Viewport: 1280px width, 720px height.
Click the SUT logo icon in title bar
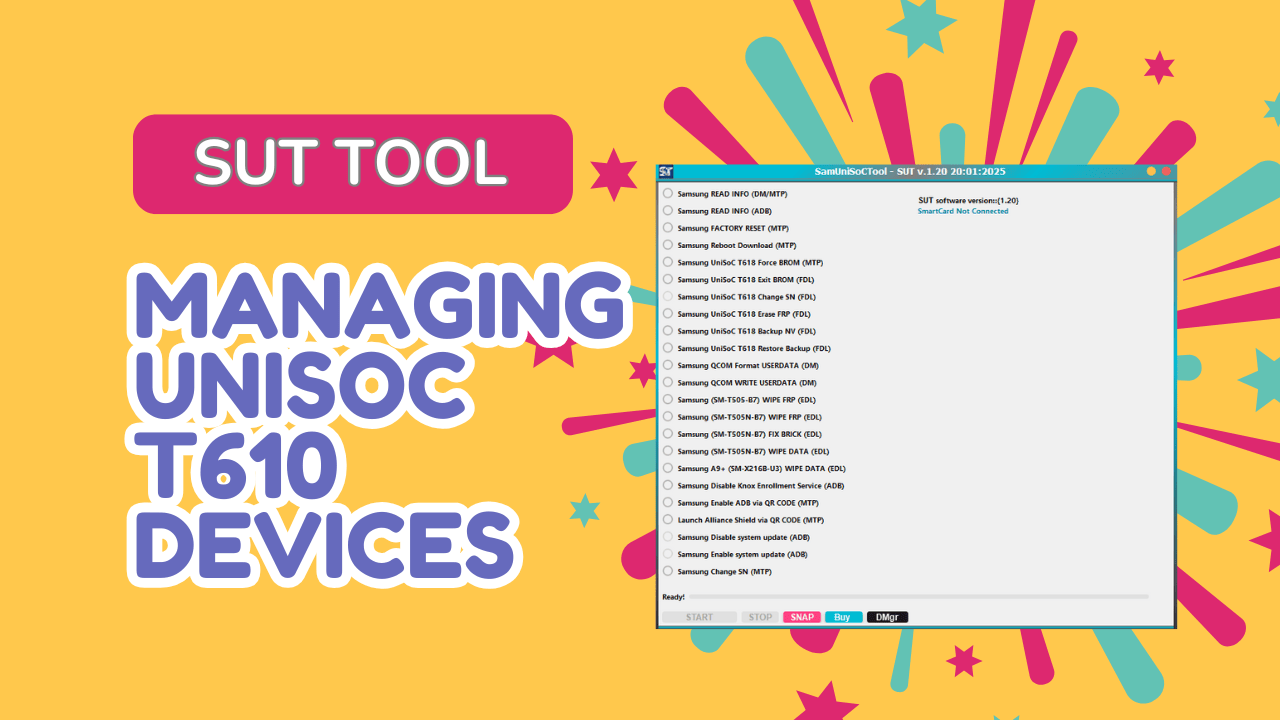(x=667, y=172)
